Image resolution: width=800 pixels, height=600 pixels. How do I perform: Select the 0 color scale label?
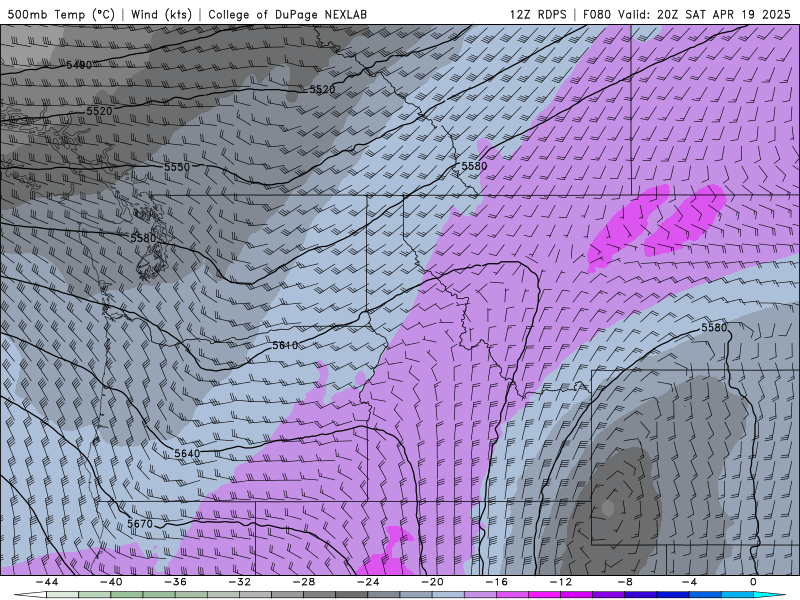754,582
